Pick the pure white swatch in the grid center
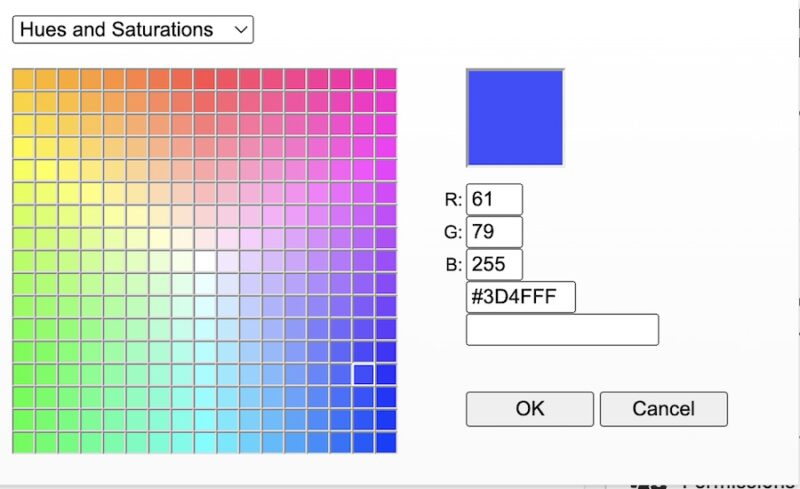 pyautogui.click(x=205, y=261)
